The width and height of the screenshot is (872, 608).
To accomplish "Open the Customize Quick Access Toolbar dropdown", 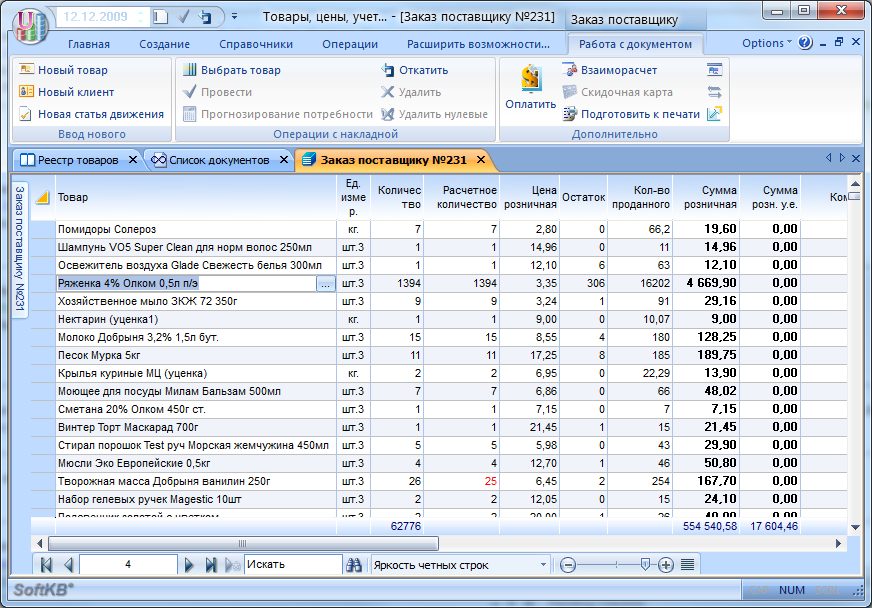I will pos(235,17).
